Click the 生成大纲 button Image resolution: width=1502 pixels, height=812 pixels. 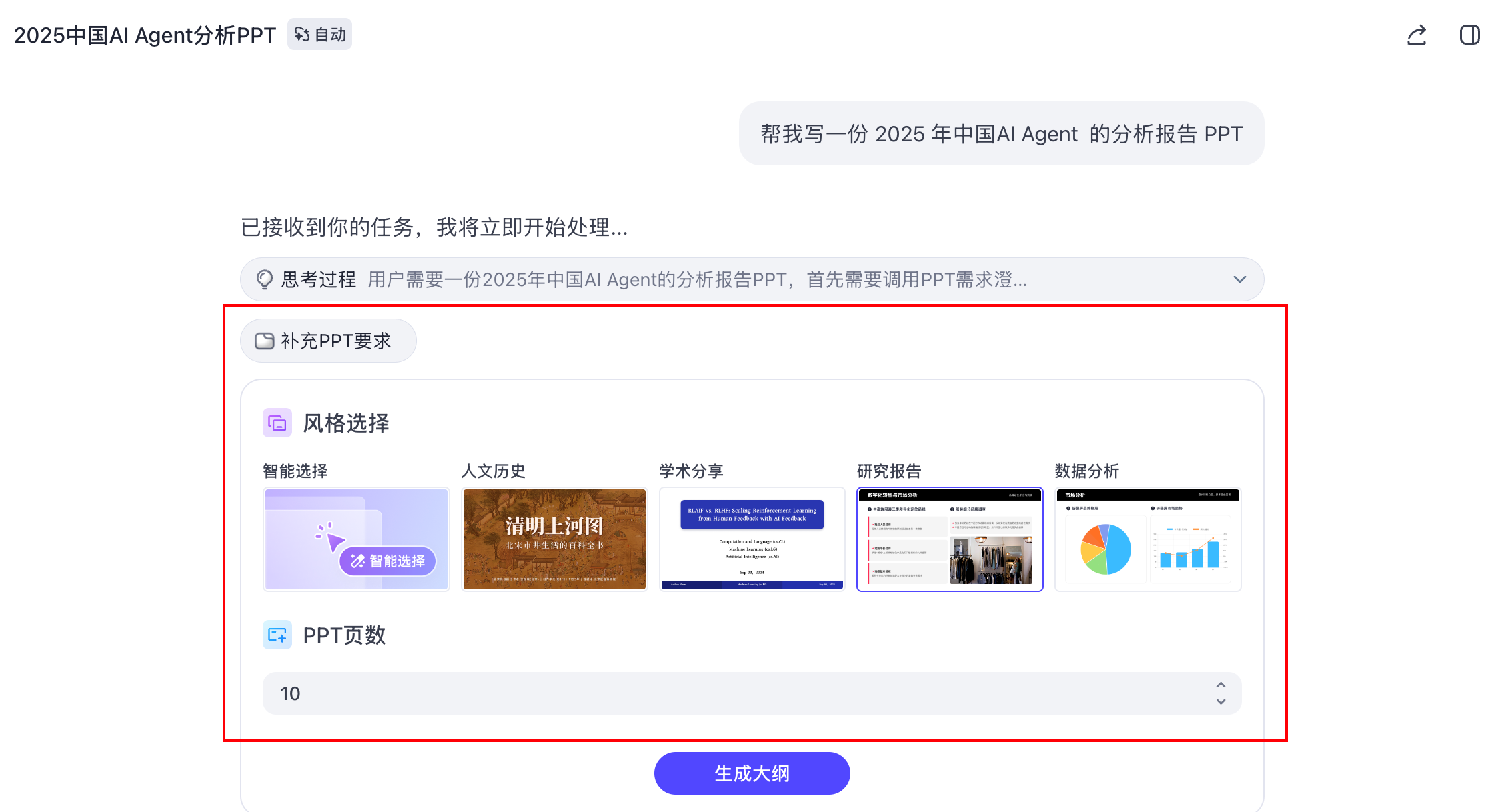(x=752, y=773)
